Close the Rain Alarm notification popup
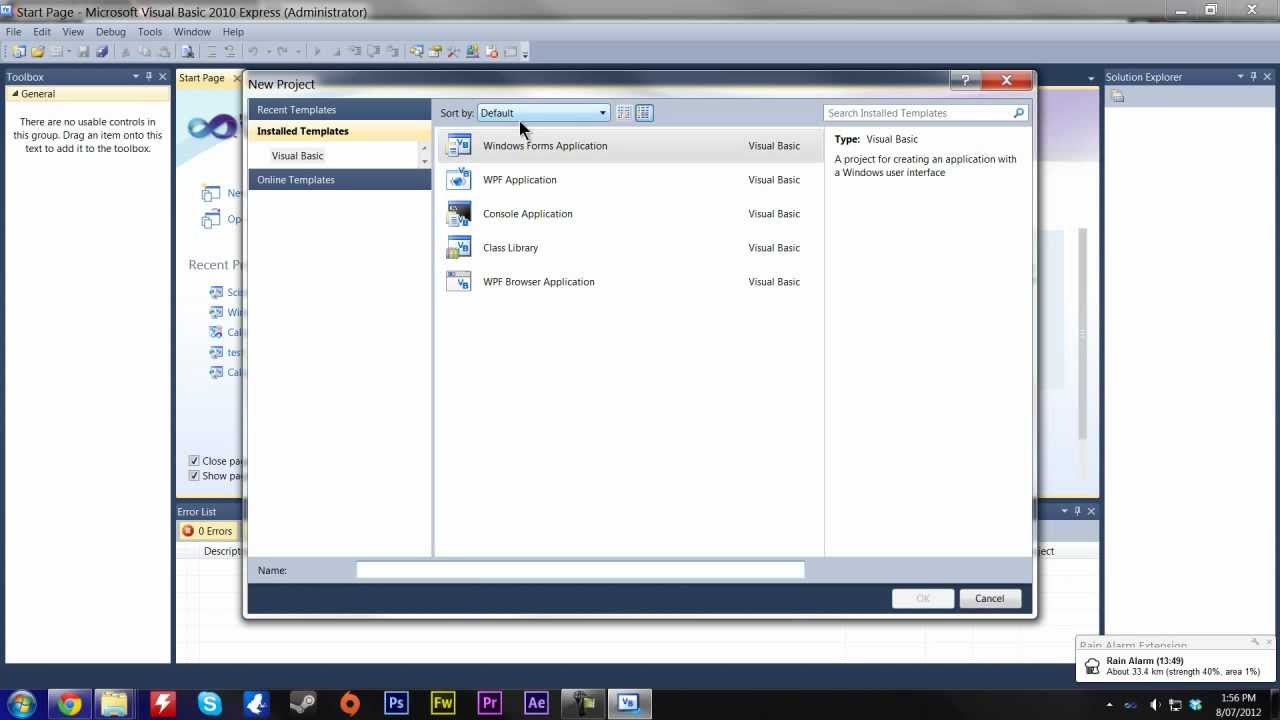Image resolution: width=1280 pixels, height=720 pixels. (1269, 643)
